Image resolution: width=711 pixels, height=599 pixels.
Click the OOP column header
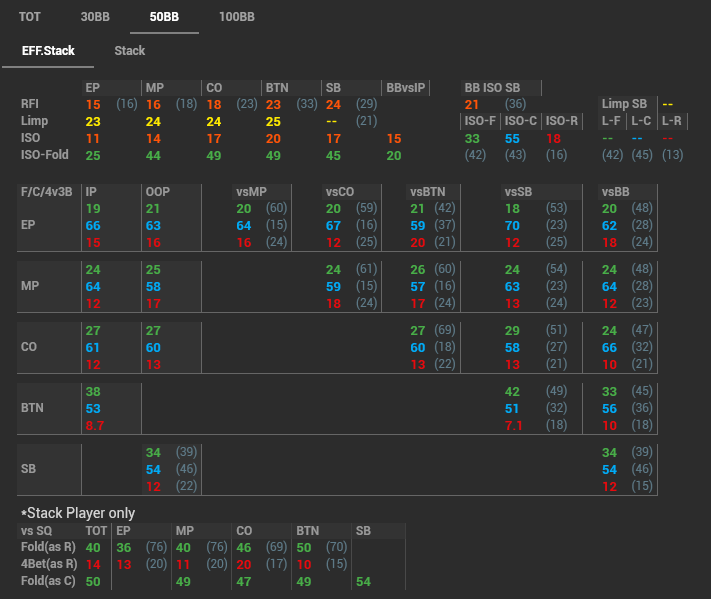pyautogui.click(x=157, y=191)
